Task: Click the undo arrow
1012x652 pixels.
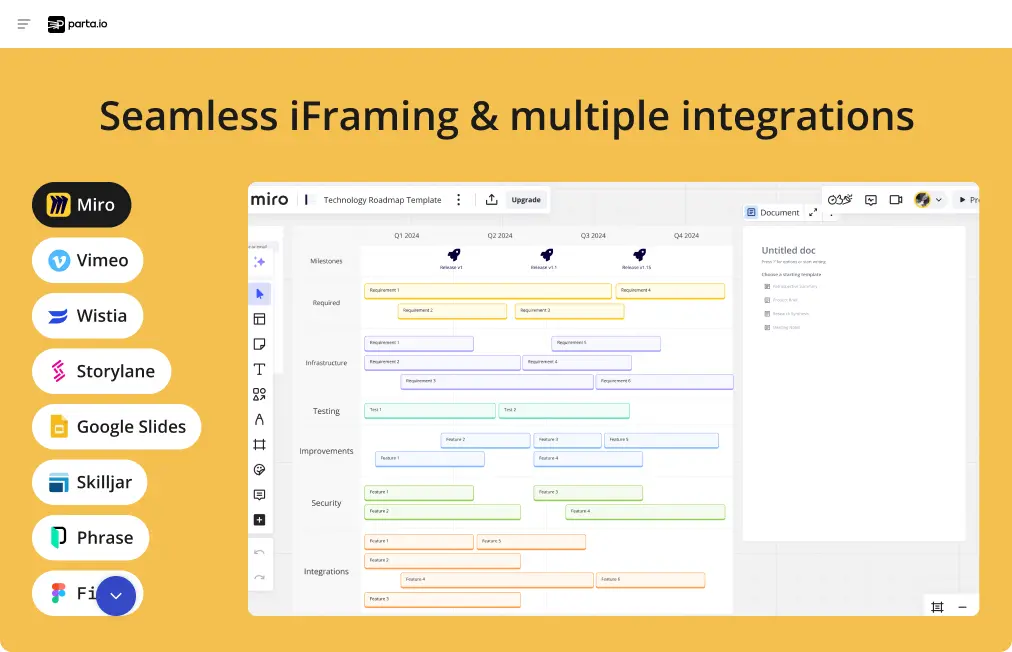Action: click(259, 552)
